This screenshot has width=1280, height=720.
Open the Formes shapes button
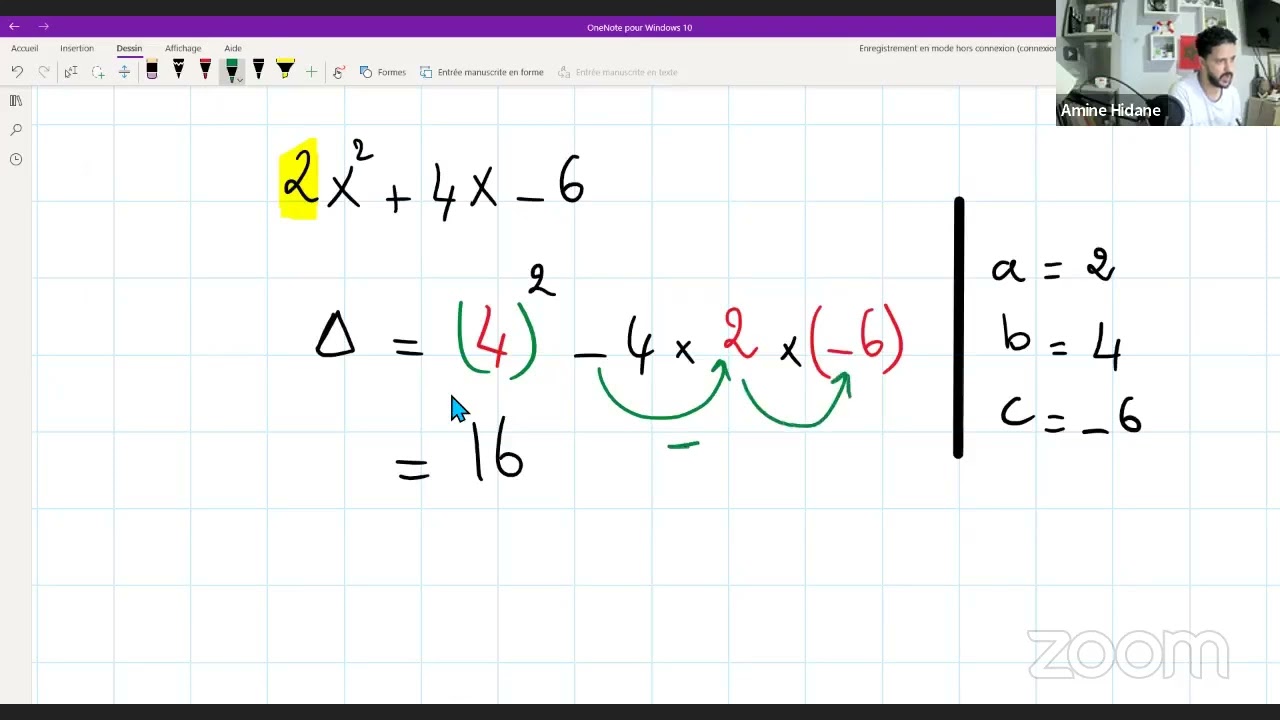[383, 72]
